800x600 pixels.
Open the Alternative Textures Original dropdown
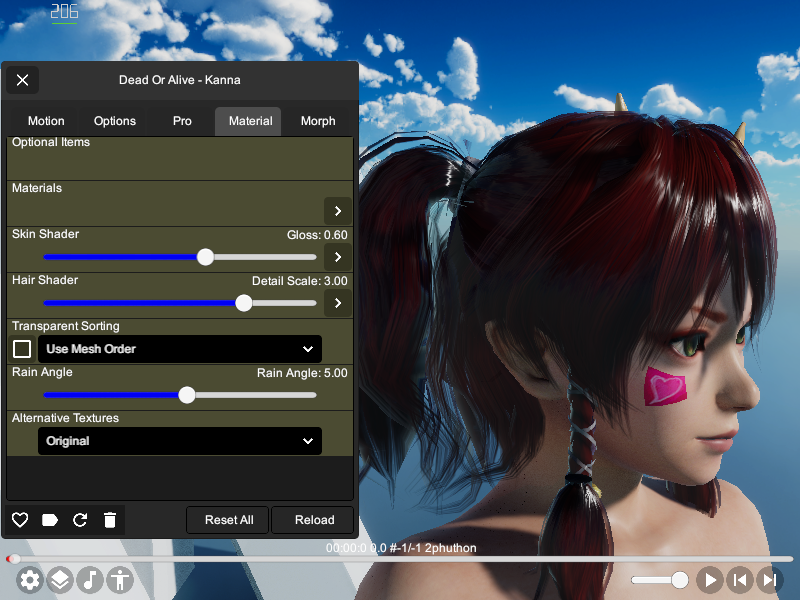click(180, 441)
